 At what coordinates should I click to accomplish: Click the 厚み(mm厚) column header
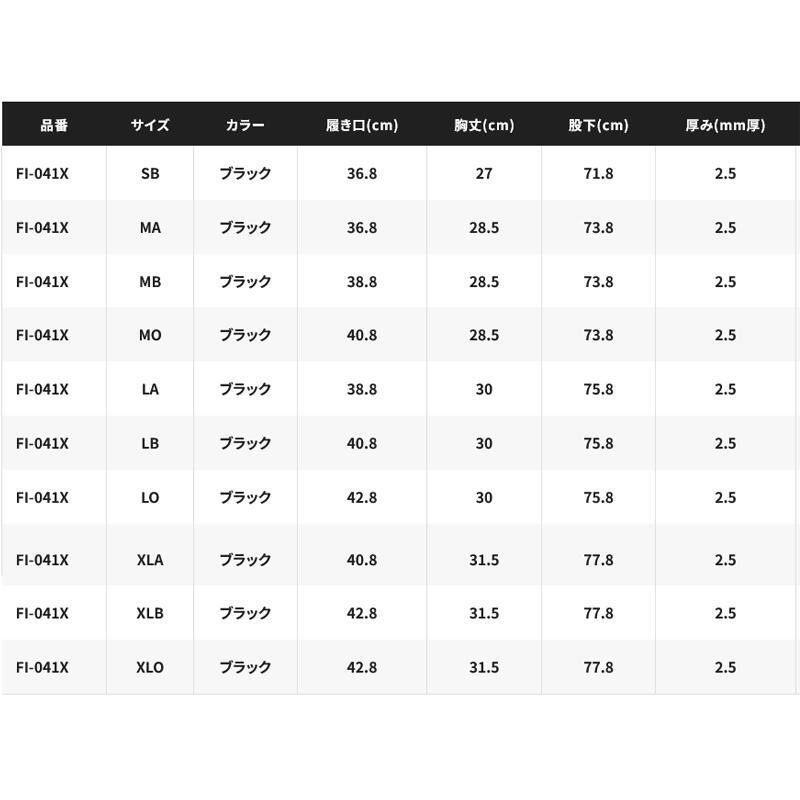pyautogui.click(x=725, y=125)
